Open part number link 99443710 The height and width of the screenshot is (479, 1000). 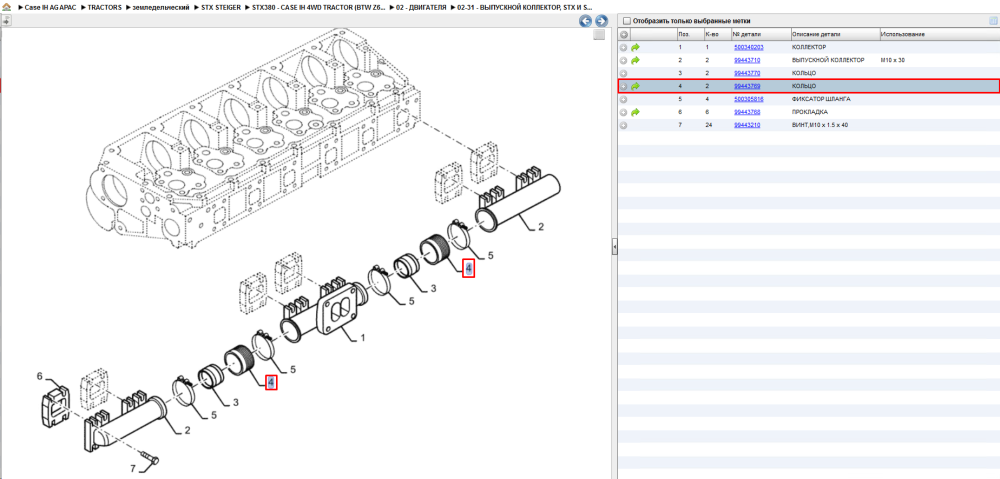coord(746,60)
